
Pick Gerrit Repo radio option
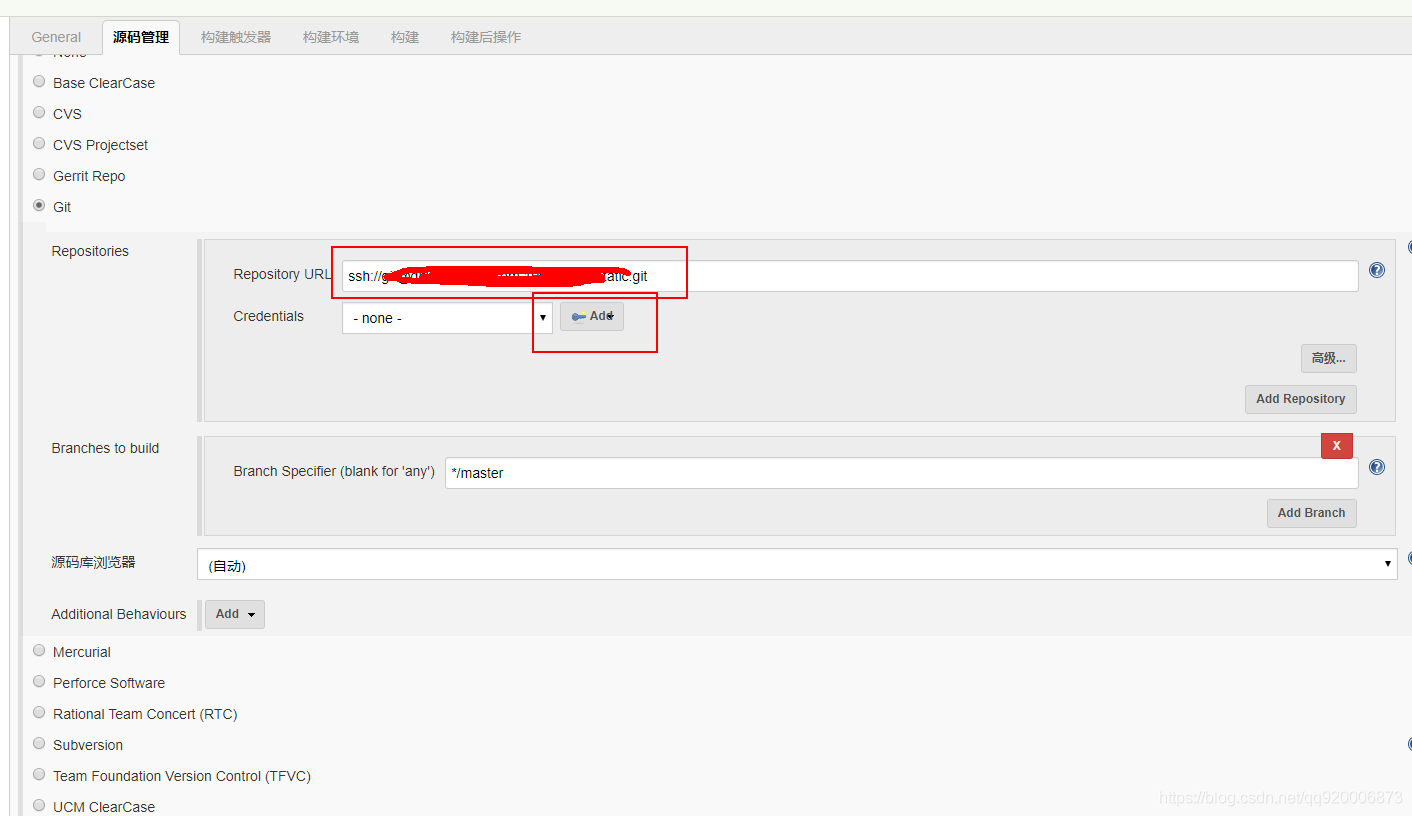coord(39,174)
